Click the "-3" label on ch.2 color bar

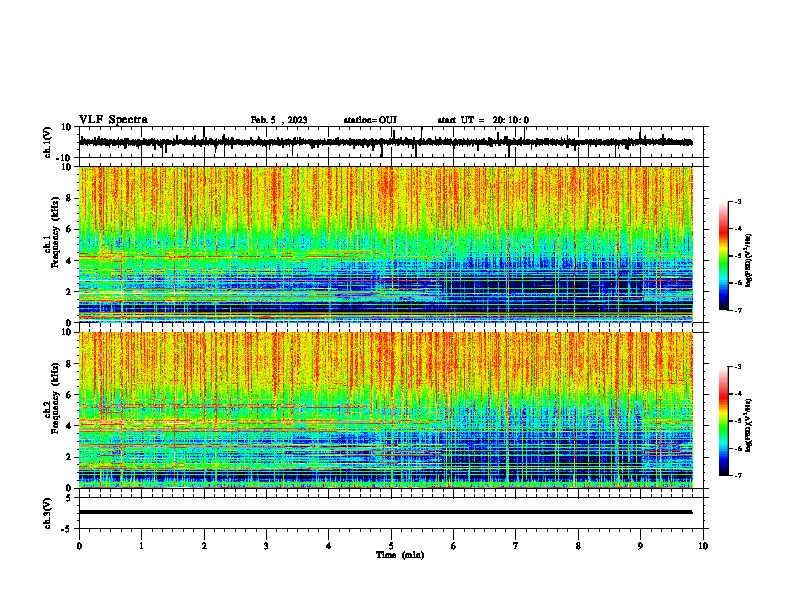pos(737,367)
